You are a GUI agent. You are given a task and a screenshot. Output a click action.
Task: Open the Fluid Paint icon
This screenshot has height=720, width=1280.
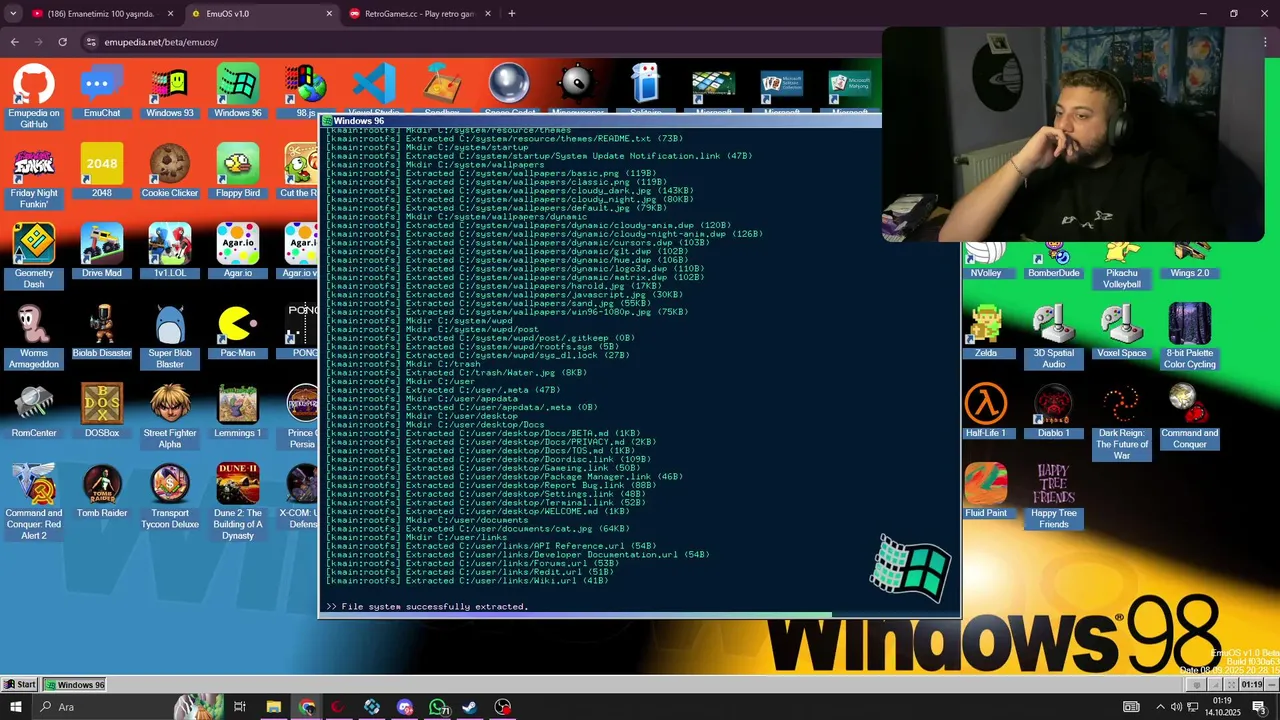point(986,491)
